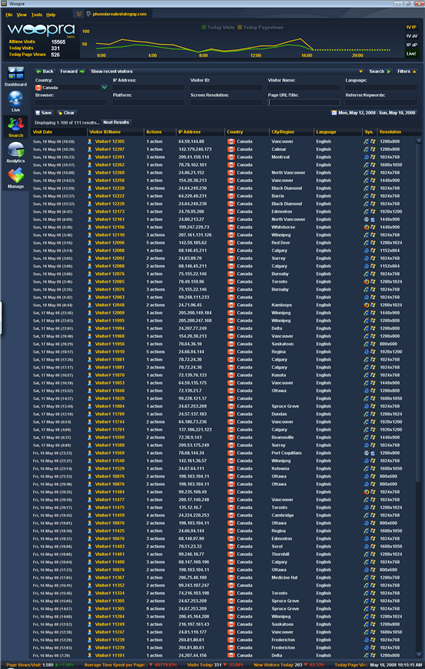Click in the Page URL/Title filter field
Screen dimensions: 425x669
click(304, 102)
